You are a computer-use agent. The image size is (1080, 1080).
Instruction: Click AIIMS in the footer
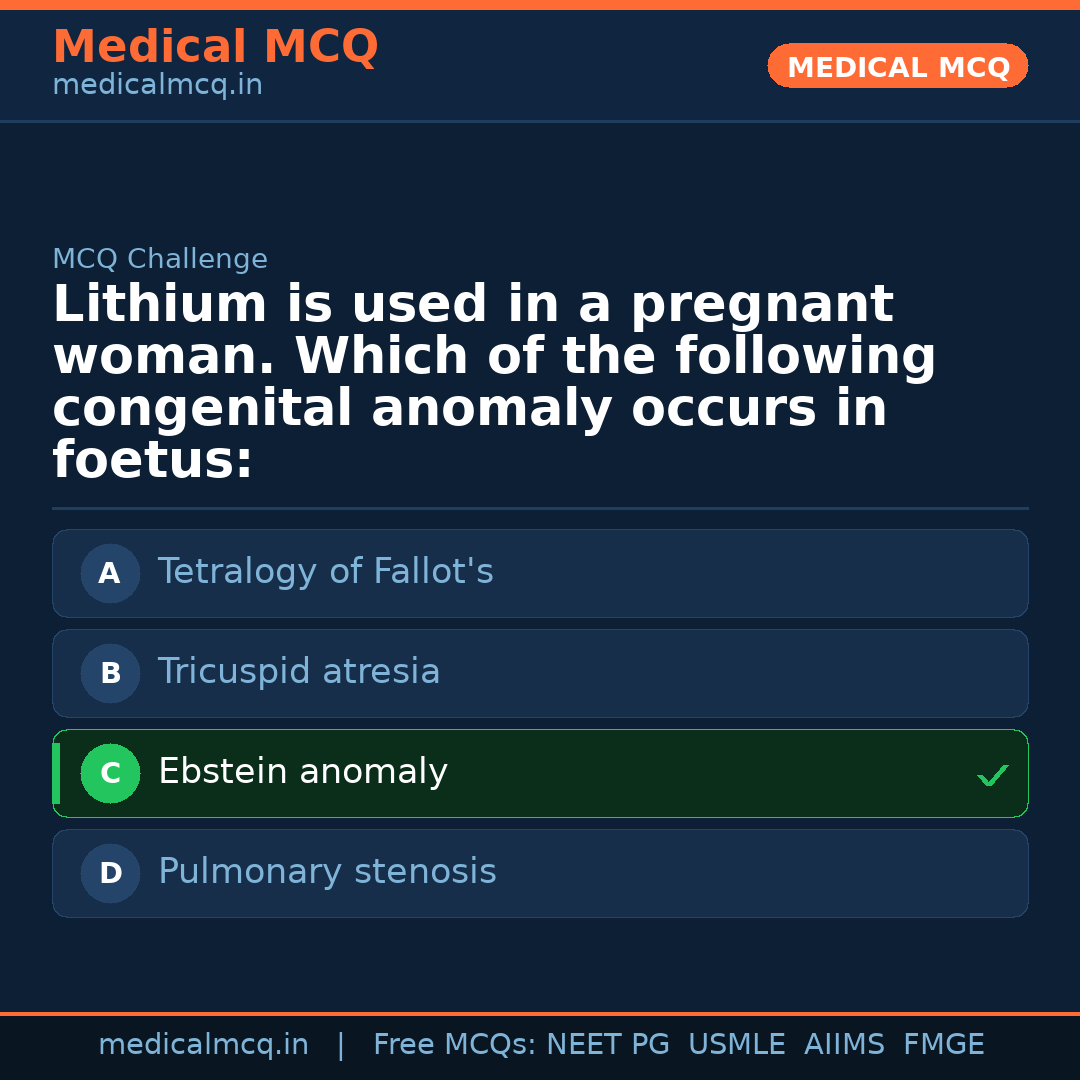tap(844, 1045)
